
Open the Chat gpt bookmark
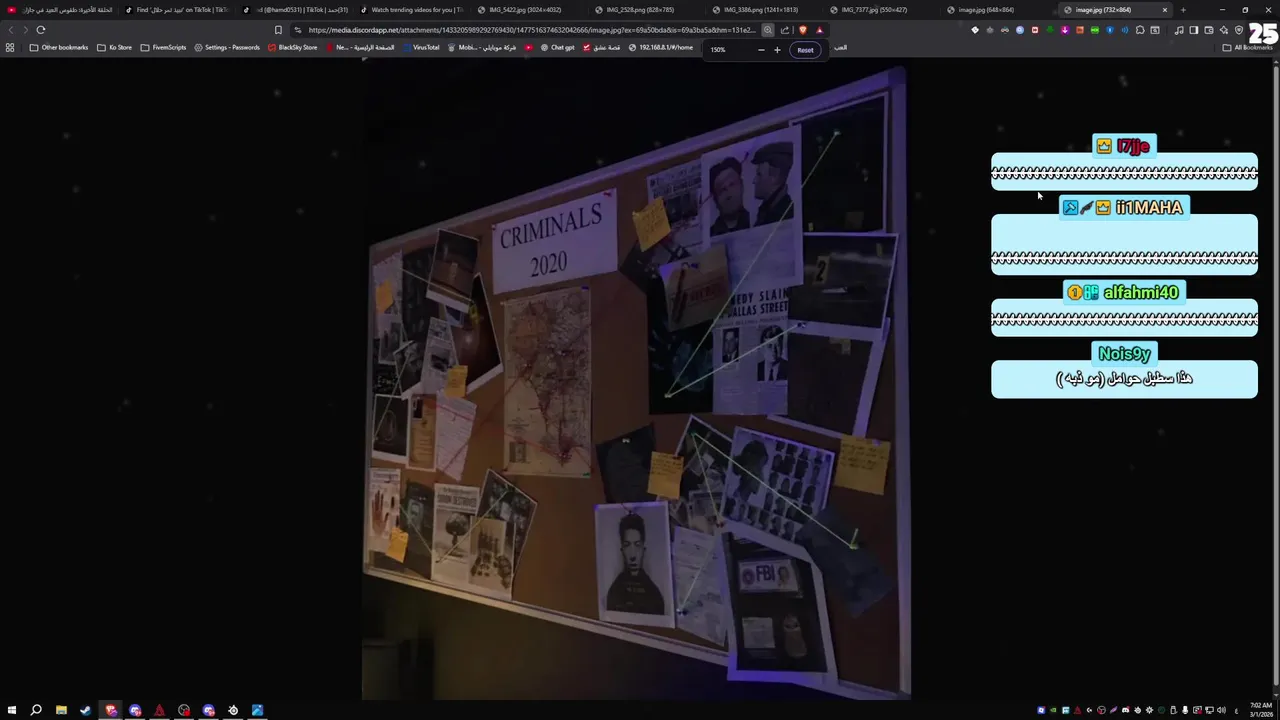557,47
